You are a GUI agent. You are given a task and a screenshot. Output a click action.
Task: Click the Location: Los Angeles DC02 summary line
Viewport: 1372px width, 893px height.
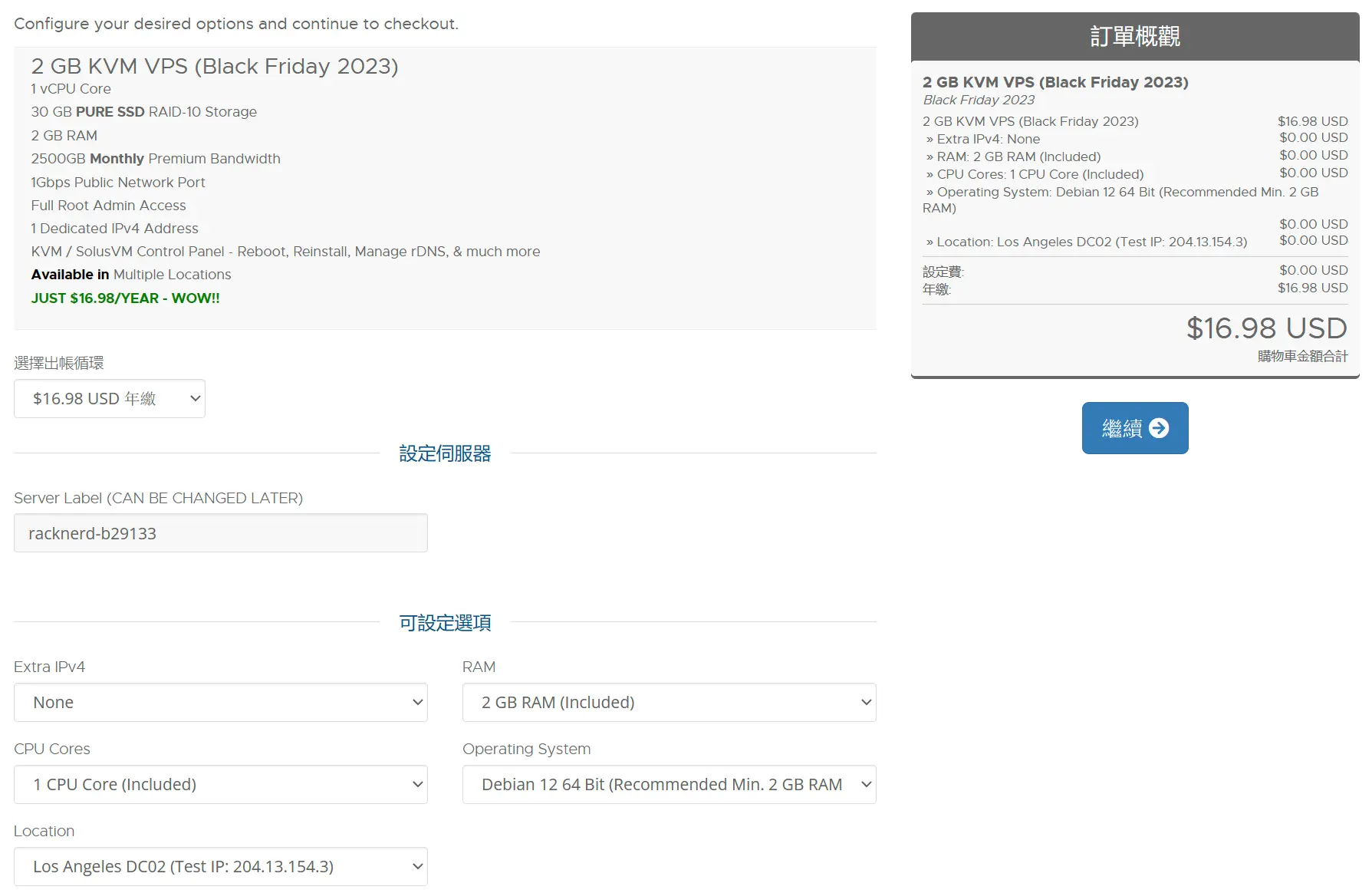pyautogui.click(x=1087, y=242)
